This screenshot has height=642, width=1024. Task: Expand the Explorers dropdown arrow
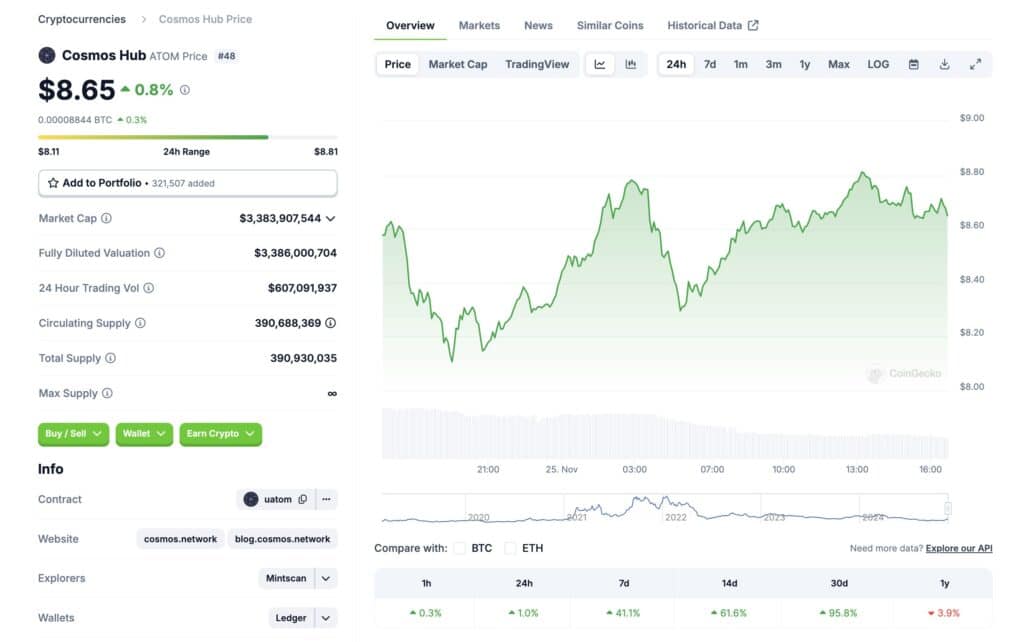click(x=326, y=579)
